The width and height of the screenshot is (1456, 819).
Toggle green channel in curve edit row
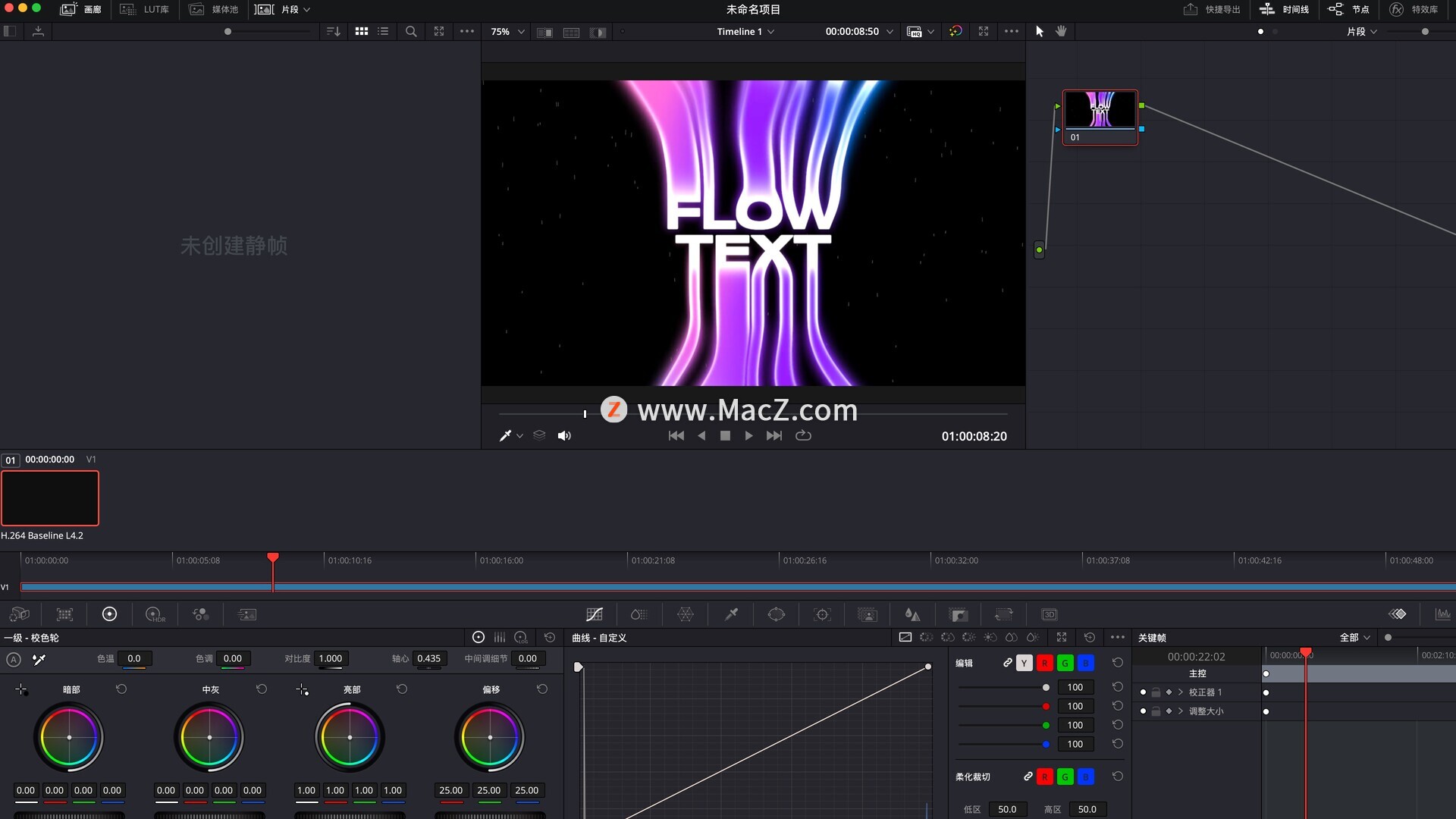click(1065, 663)
